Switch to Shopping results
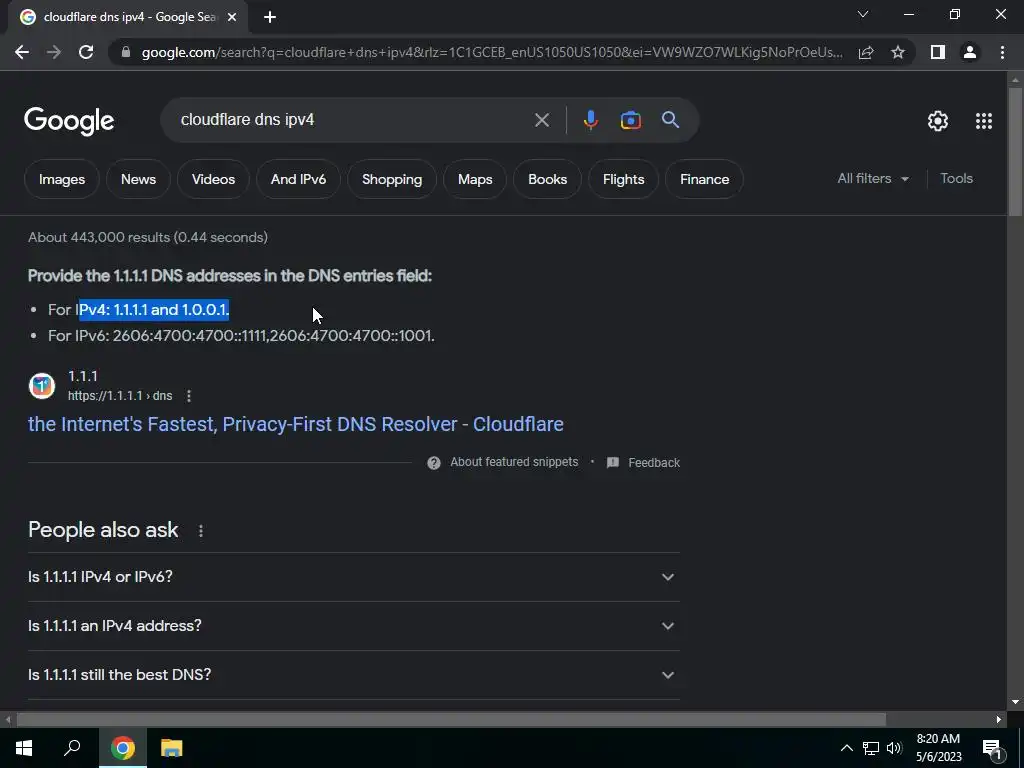The width and height of the screenshot is (1024, 768). [392, 179]
